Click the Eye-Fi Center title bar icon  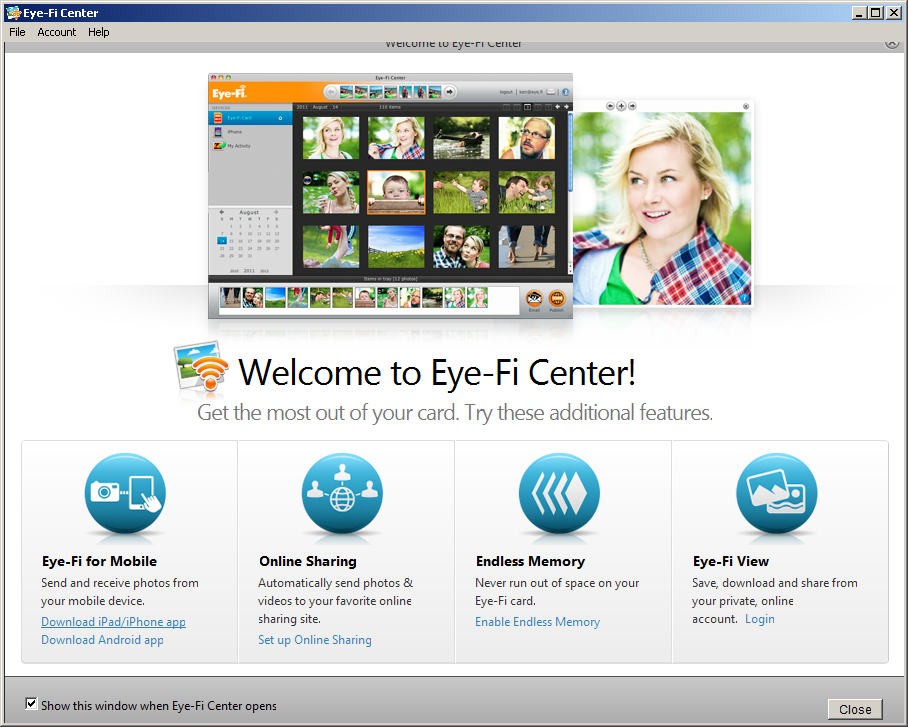pos(13,13)
